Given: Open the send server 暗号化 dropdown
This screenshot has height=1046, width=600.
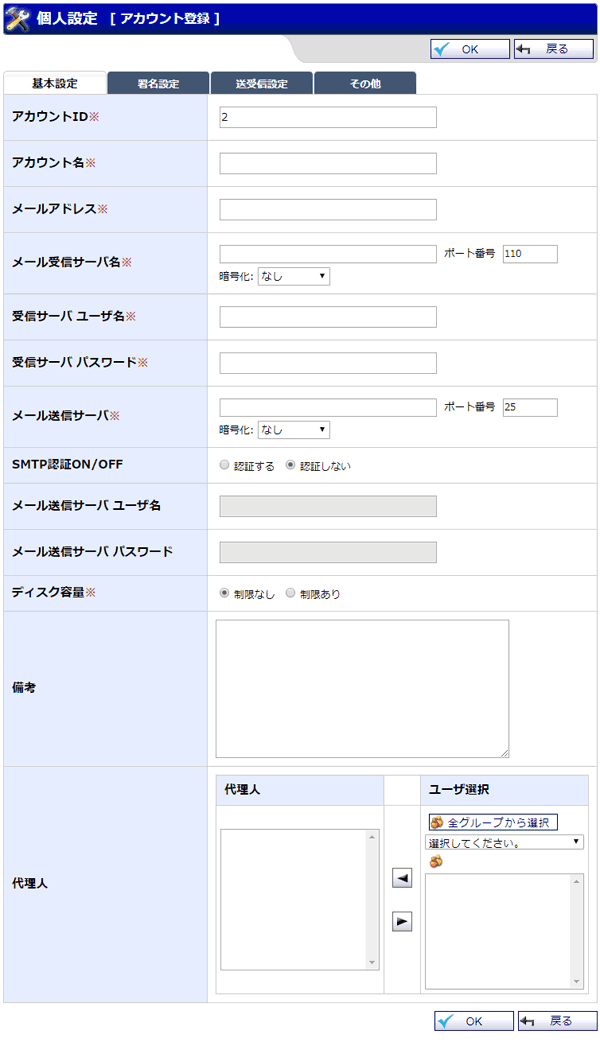Looking at the screenshot, I should point(294,430).
